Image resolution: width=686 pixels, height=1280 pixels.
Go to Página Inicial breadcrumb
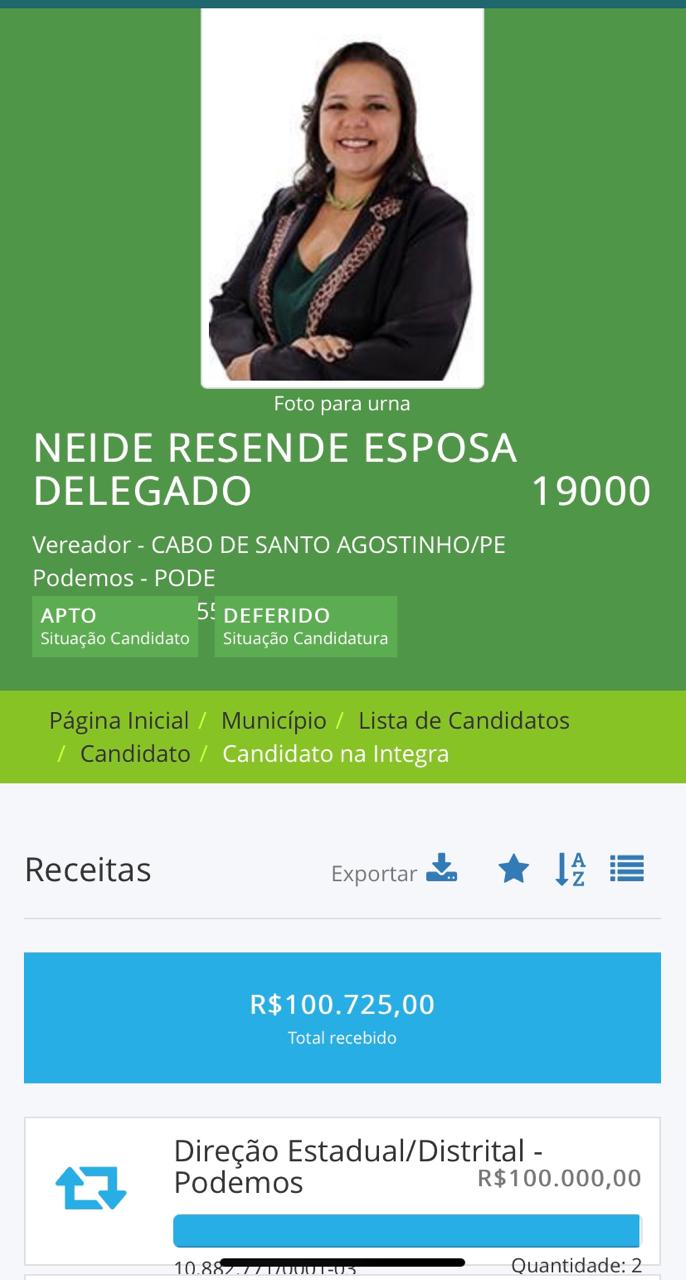(x=119, y=721)
